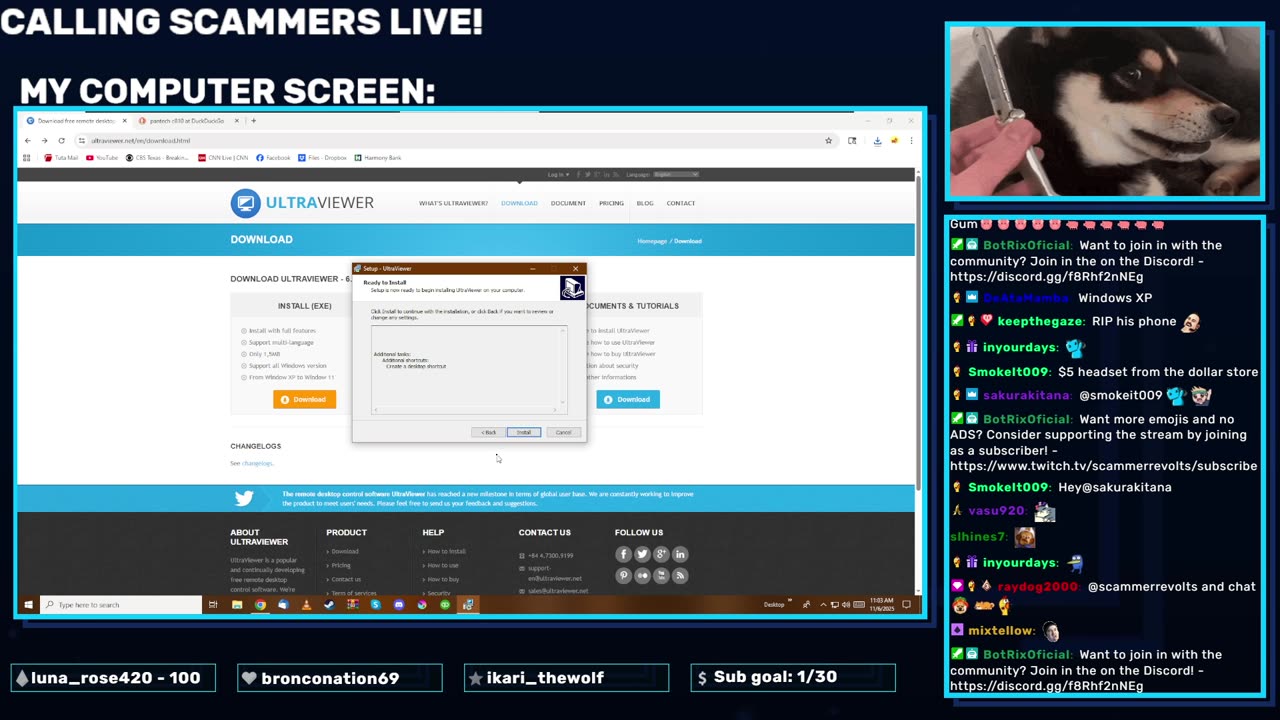
Task: Click the footer Pinterest icon
Action: [x=623, y=575]
